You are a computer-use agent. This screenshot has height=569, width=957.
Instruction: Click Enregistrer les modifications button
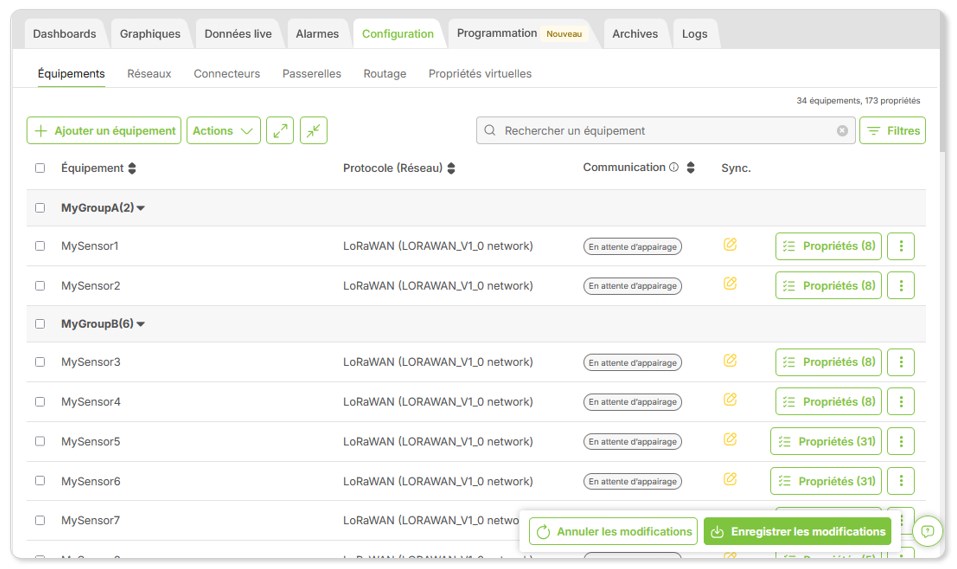coord(797,532)
